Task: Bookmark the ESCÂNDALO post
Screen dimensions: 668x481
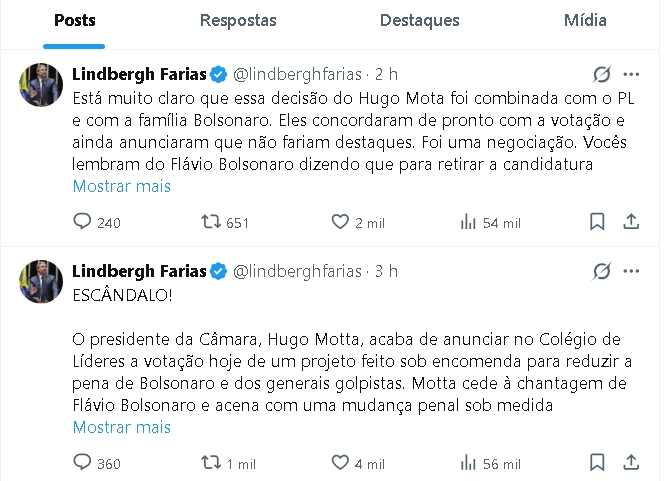Action: pos(597,464)
